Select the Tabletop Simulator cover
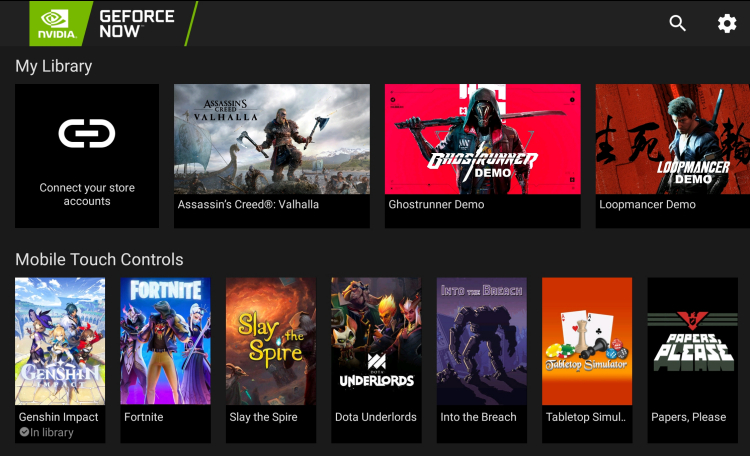 point(587,341)
